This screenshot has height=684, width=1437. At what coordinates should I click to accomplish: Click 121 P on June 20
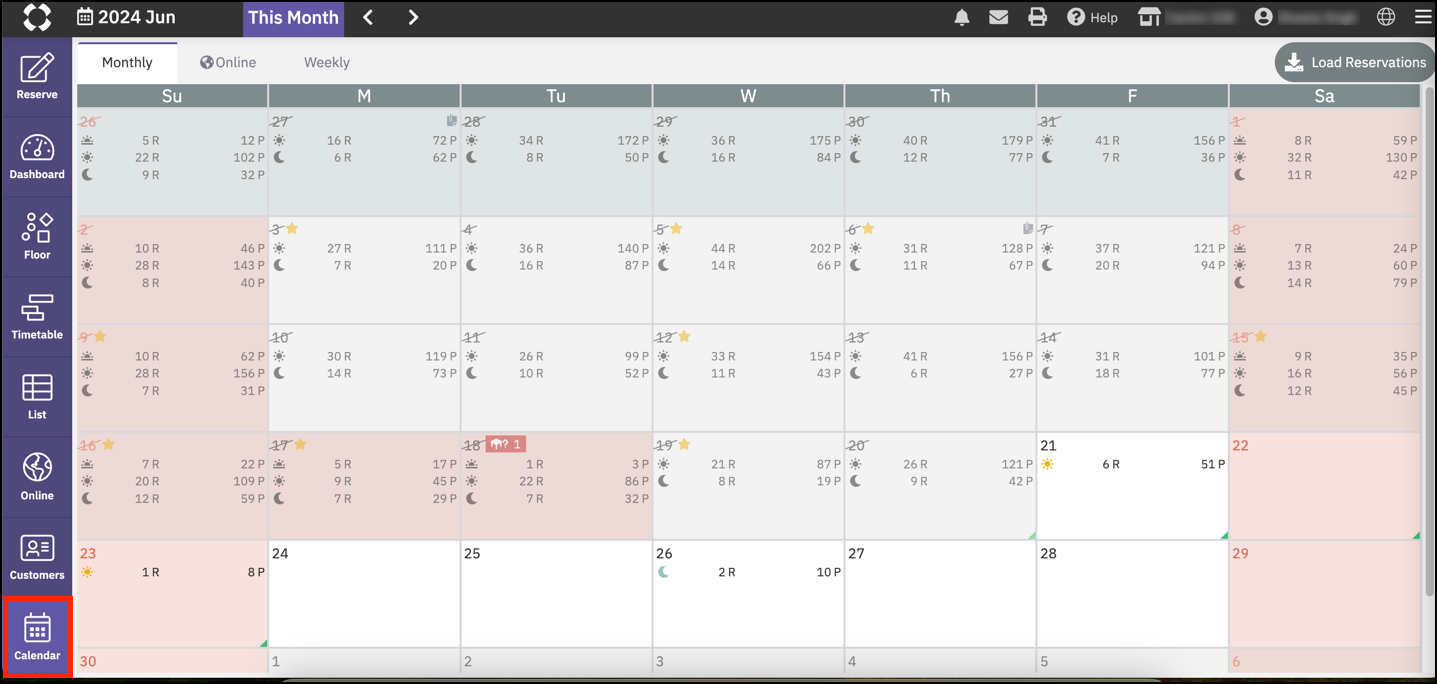[1018, 464]
